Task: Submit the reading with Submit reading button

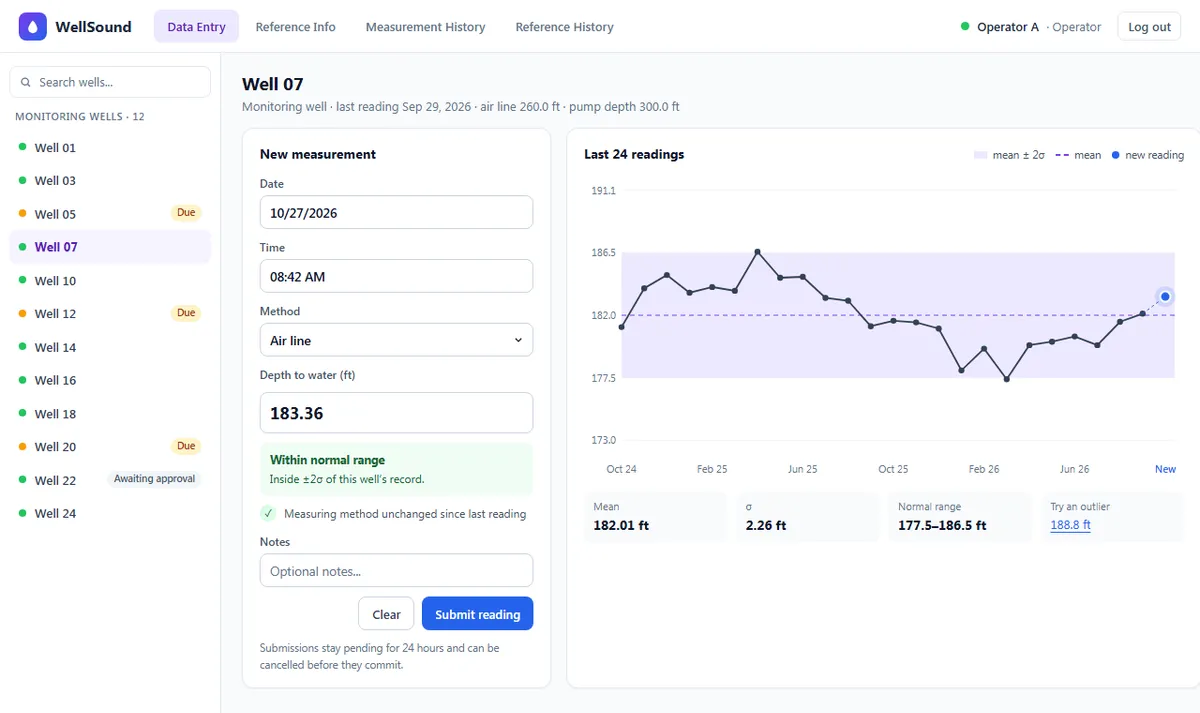Action: [x=478, y=614]
